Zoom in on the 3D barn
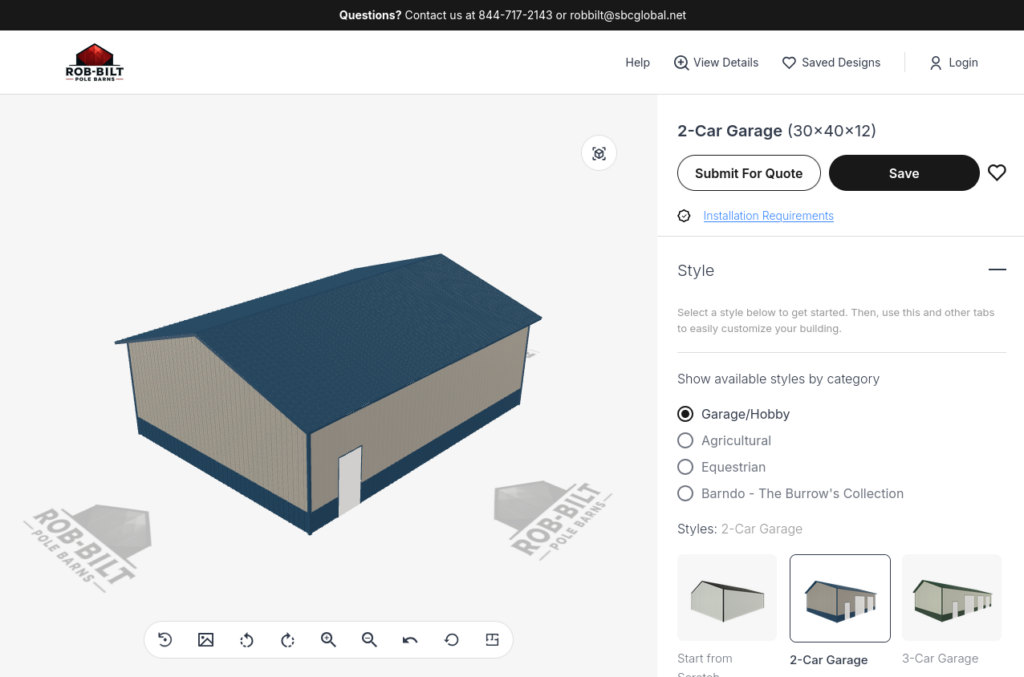 (x=328, y=640)
